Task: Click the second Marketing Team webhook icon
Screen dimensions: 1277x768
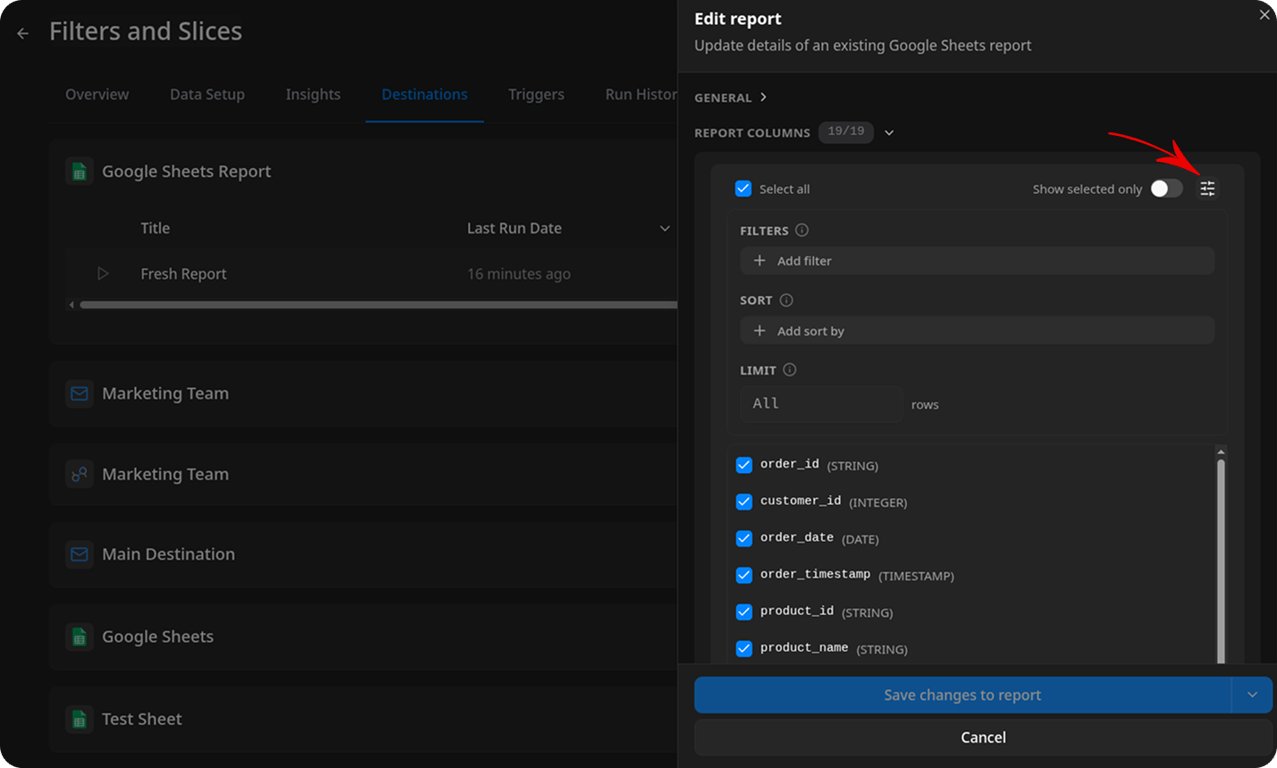Action: coord(79,474)
